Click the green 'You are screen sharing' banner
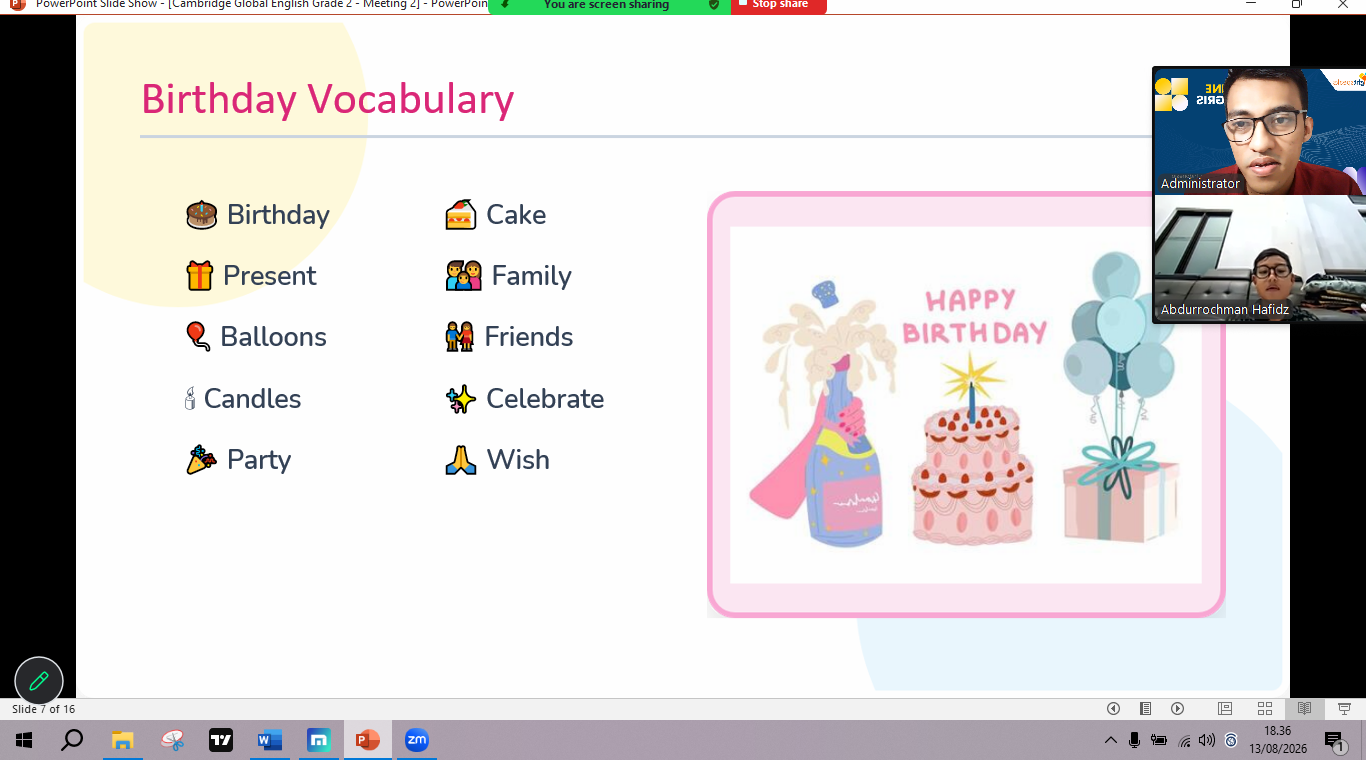The height and width of the screenshot is (760, 1366). (x=608, y=5)
